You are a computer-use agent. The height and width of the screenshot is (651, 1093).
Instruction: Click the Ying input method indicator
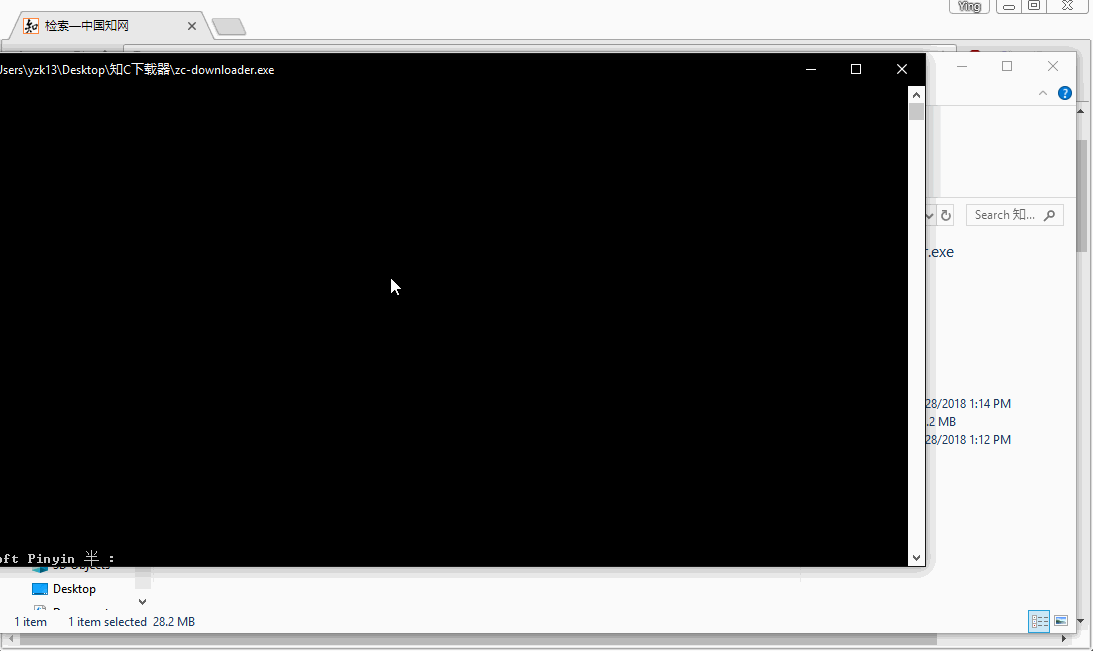[968, 6]
